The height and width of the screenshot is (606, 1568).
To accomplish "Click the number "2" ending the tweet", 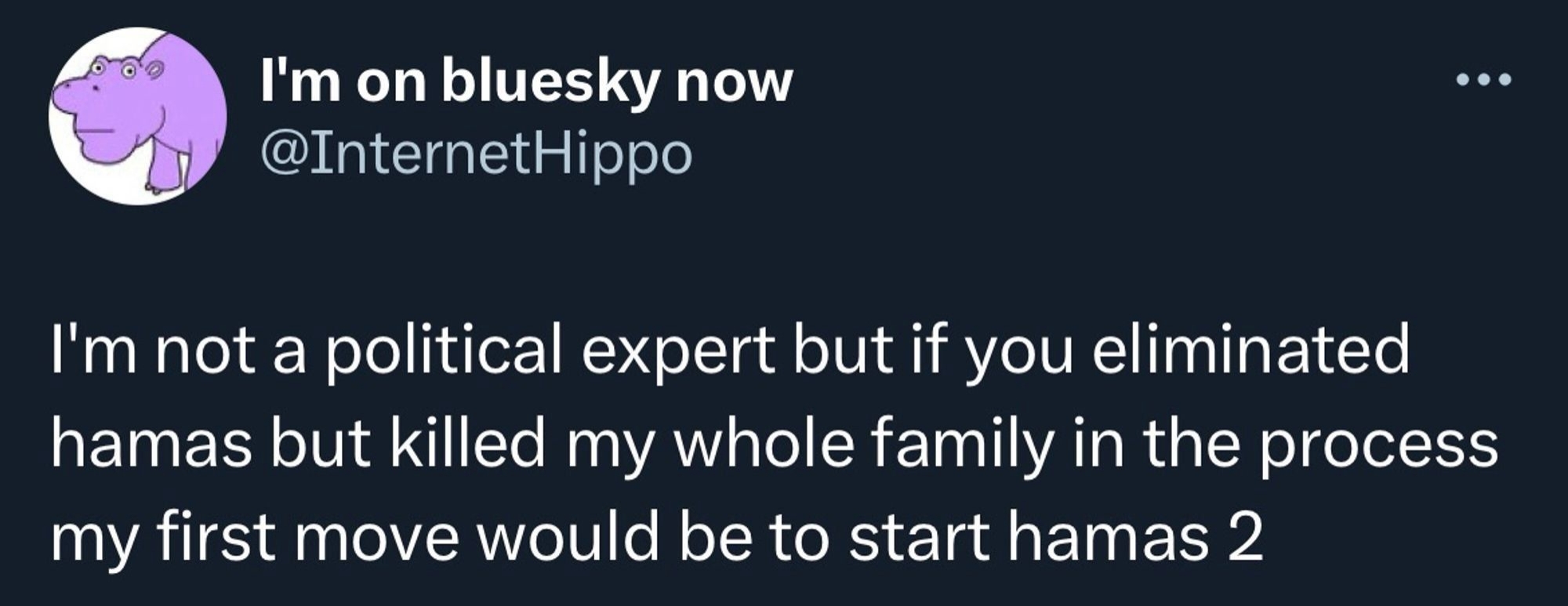I will pos(1245,539).
